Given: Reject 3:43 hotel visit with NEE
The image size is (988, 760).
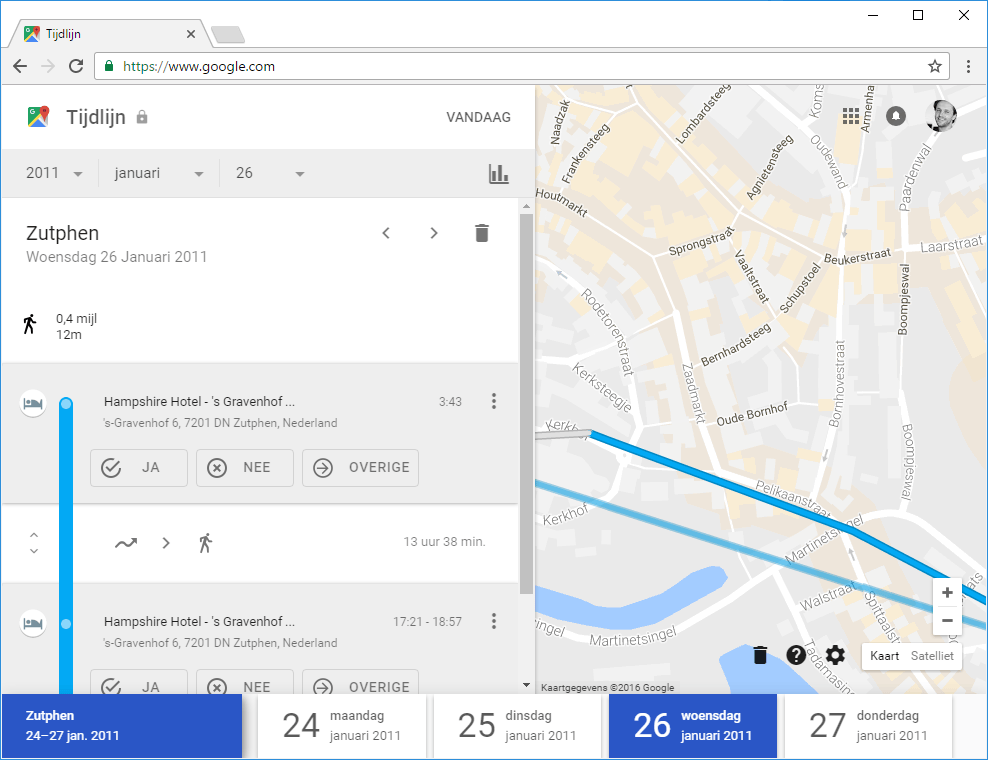Looking at the screenshot, I should (244, 468).
